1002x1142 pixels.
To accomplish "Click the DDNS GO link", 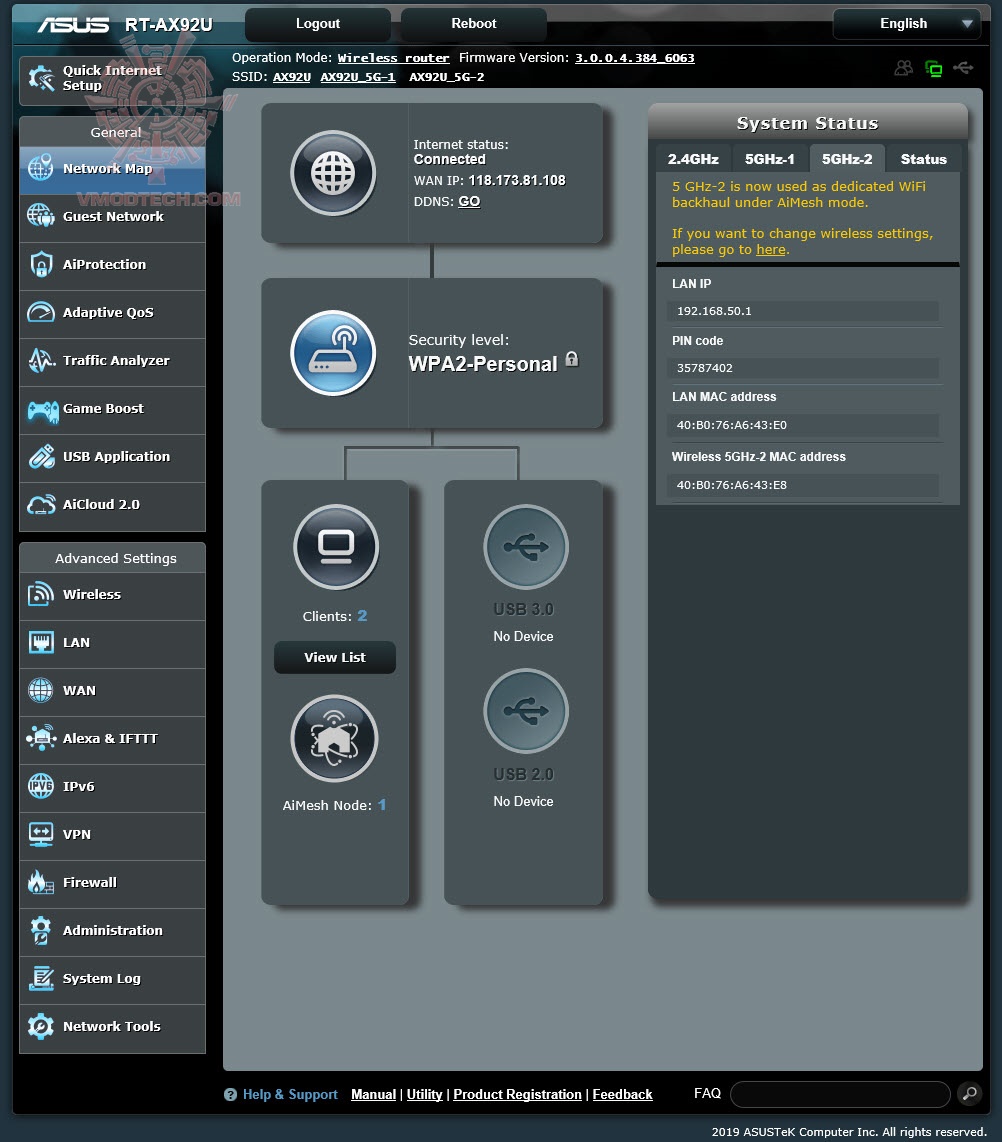I will [469, 202].
